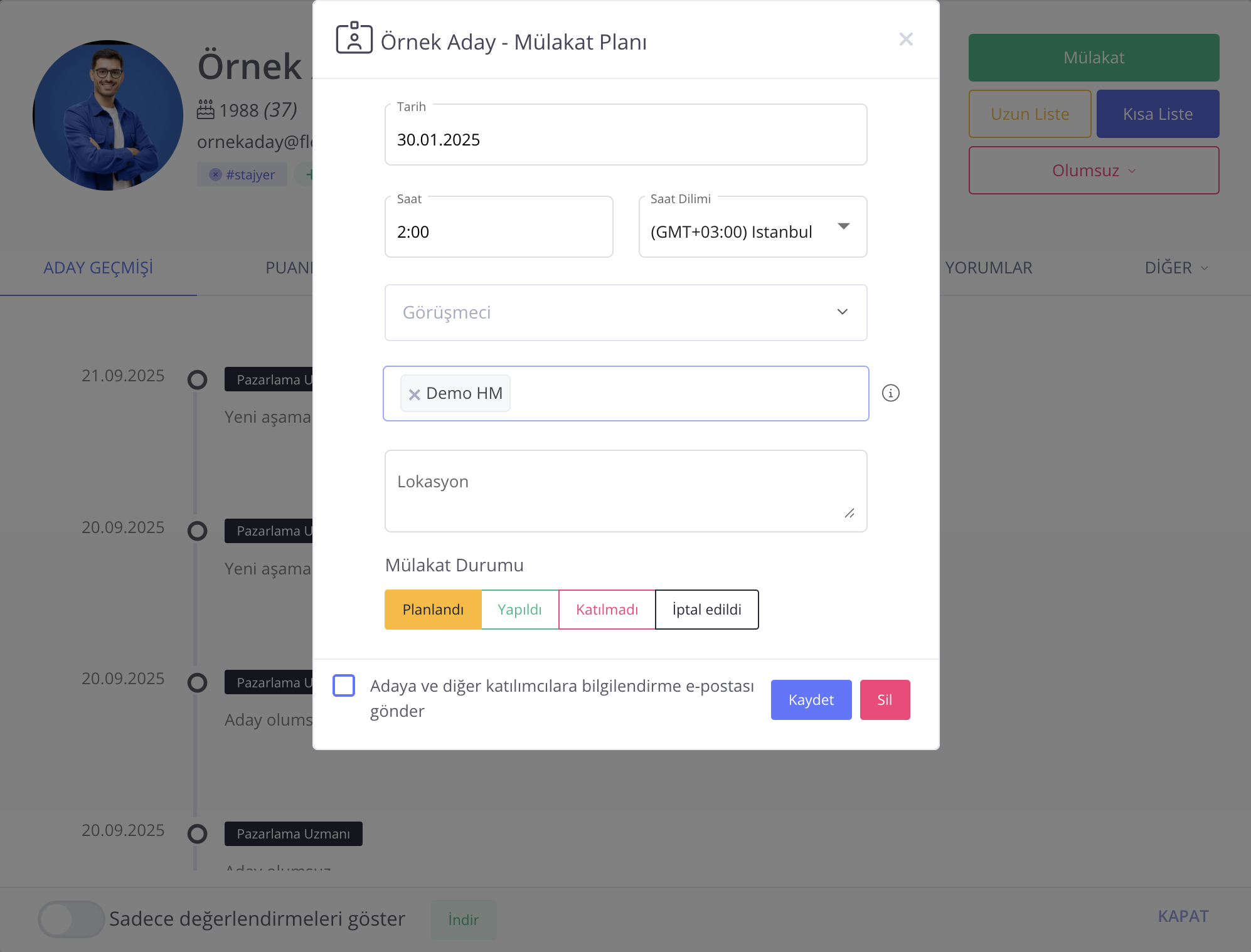Image resolution: width=1251 pixels, height=952 pixels.
Task: Open the Olumsuz dropdown button
Action: point(1094,171)
